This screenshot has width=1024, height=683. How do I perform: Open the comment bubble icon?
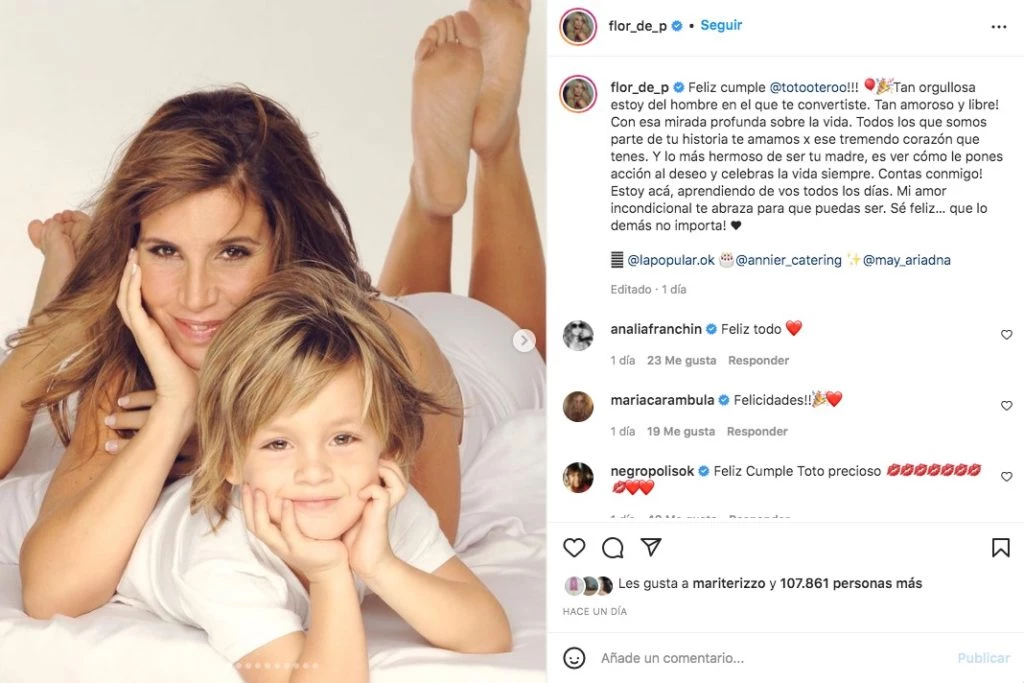tap(613, 548)
